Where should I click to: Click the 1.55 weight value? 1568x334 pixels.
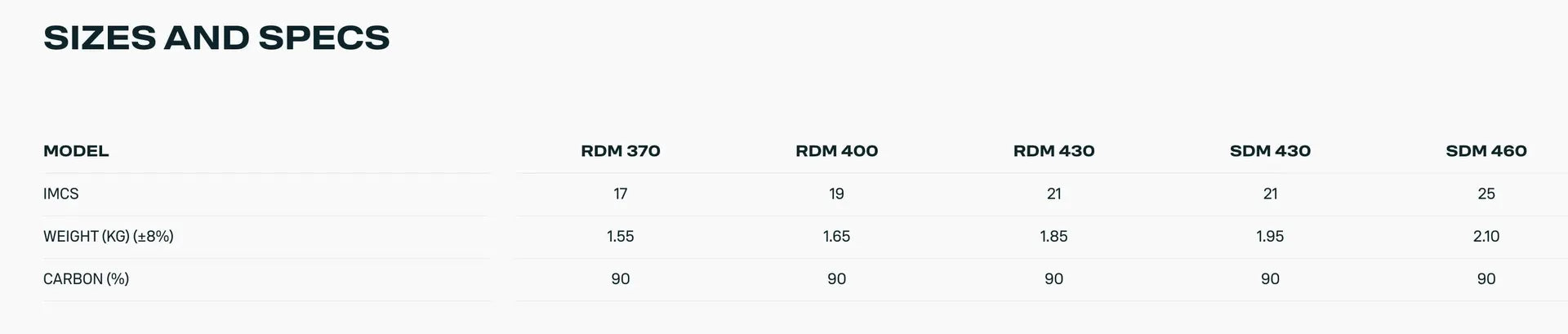[x=621, y=237]
